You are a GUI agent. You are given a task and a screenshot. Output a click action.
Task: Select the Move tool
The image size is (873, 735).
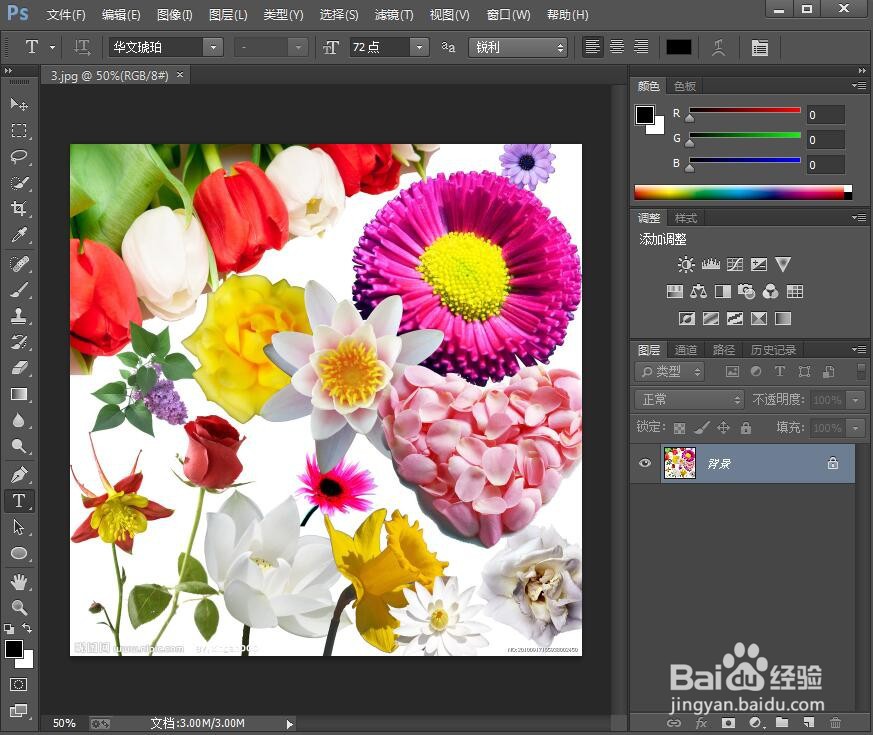click(19, 104)
